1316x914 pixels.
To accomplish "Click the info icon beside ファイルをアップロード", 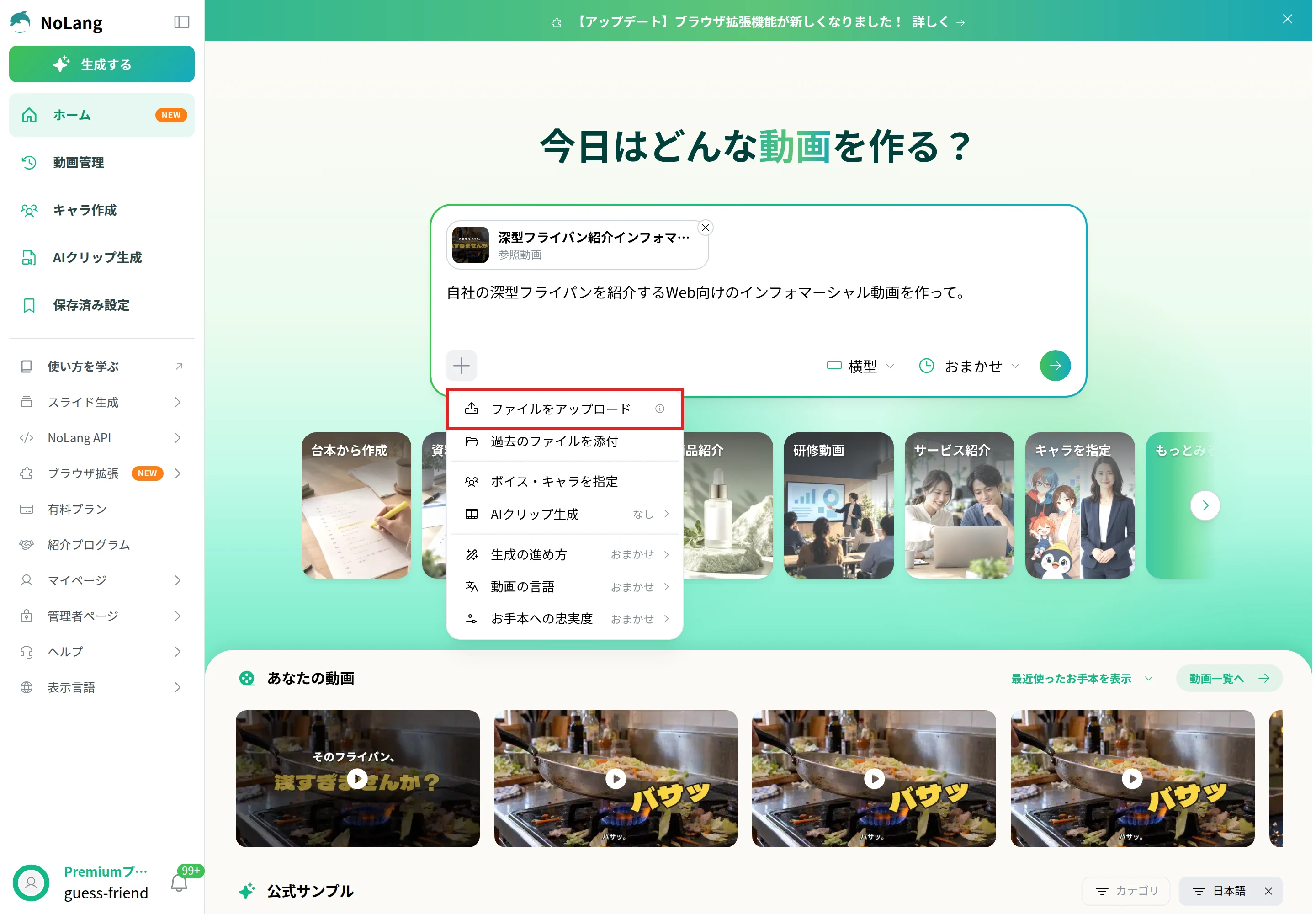I will [x=660, y=409].
